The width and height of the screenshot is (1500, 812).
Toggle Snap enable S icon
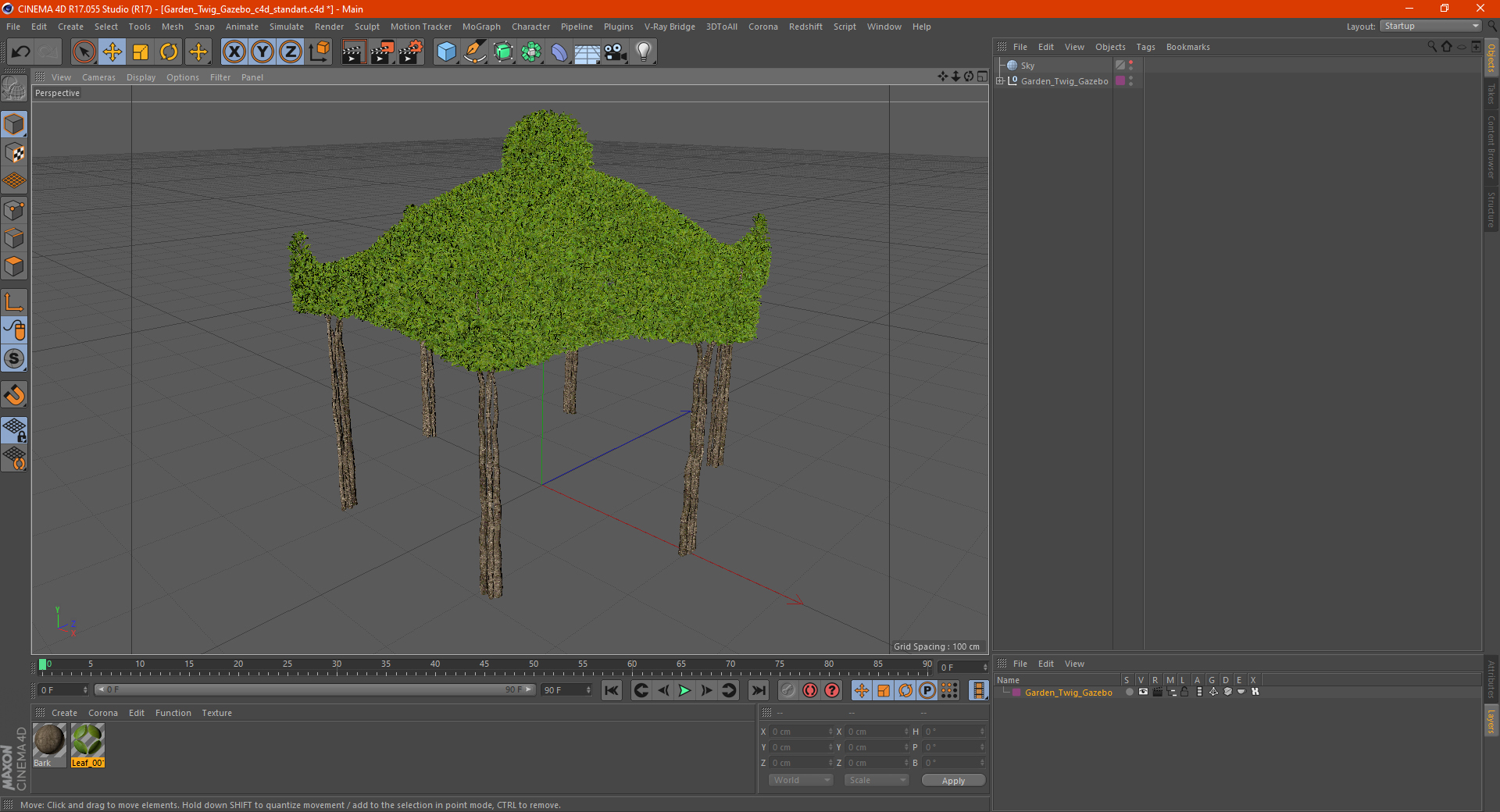pyautogui.click(x=14, y=359)
